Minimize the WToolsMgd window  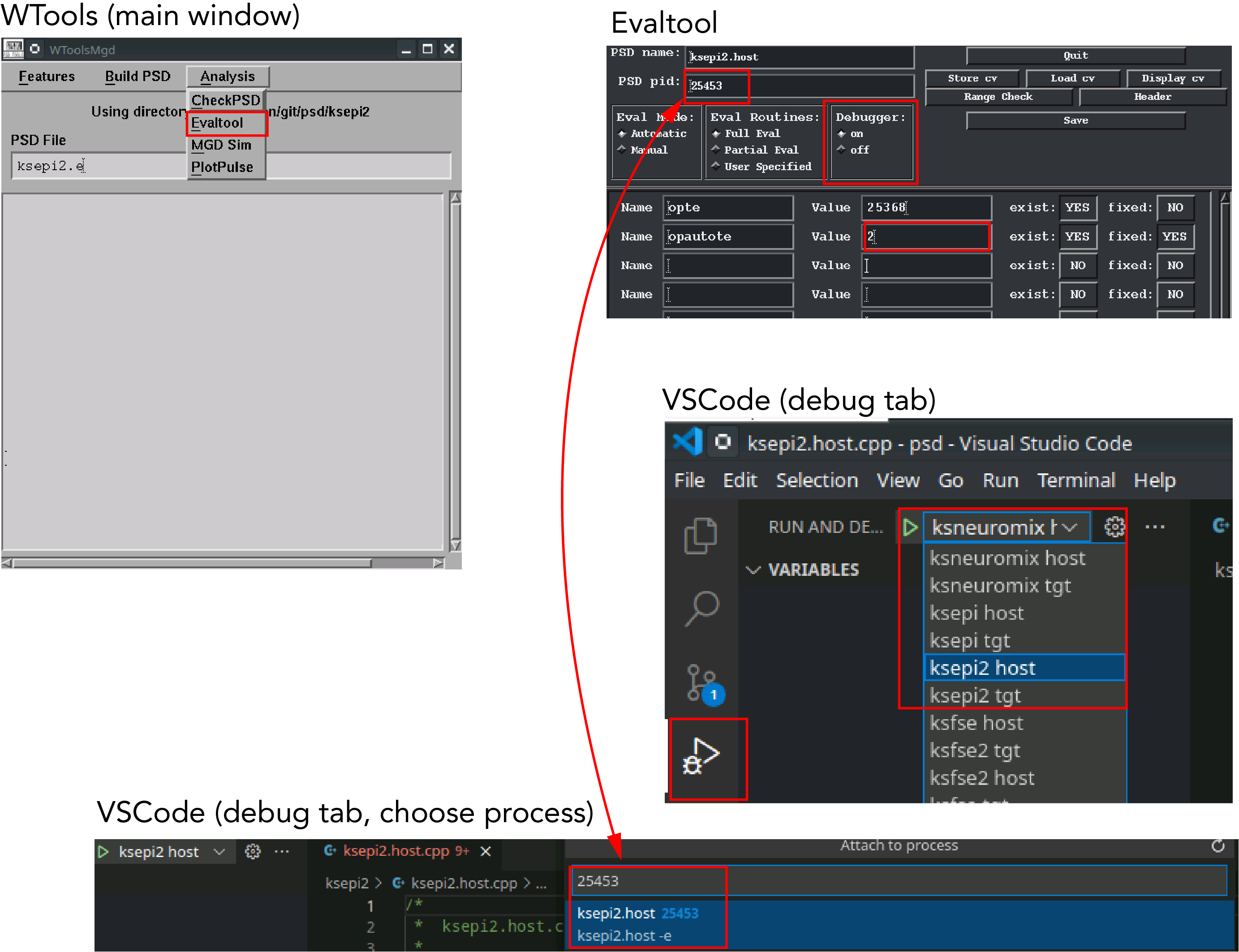tap(406, 50)
